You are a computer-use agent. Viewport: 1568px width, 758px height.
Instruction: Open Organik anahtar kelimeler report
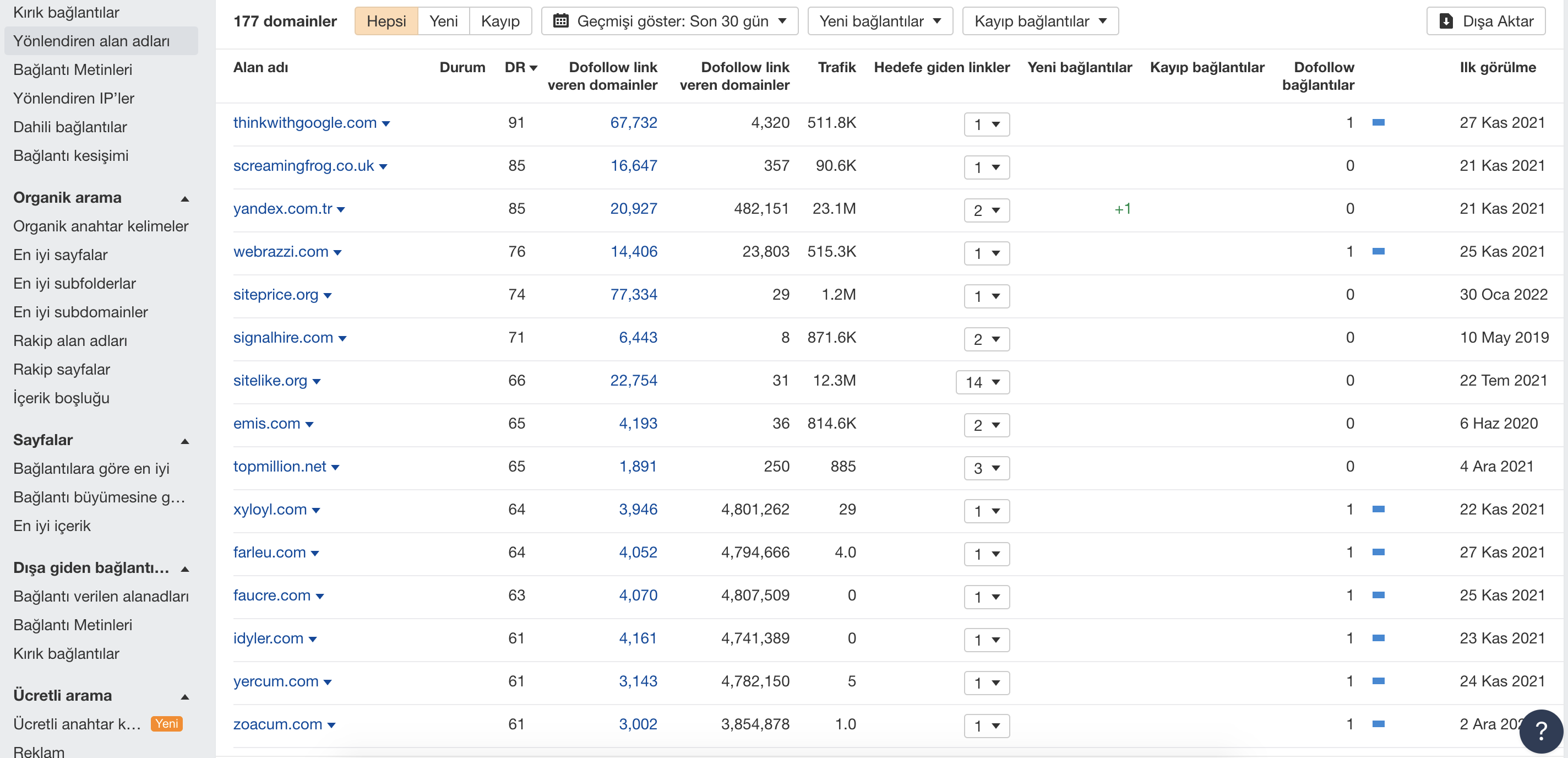pos(101,226)
